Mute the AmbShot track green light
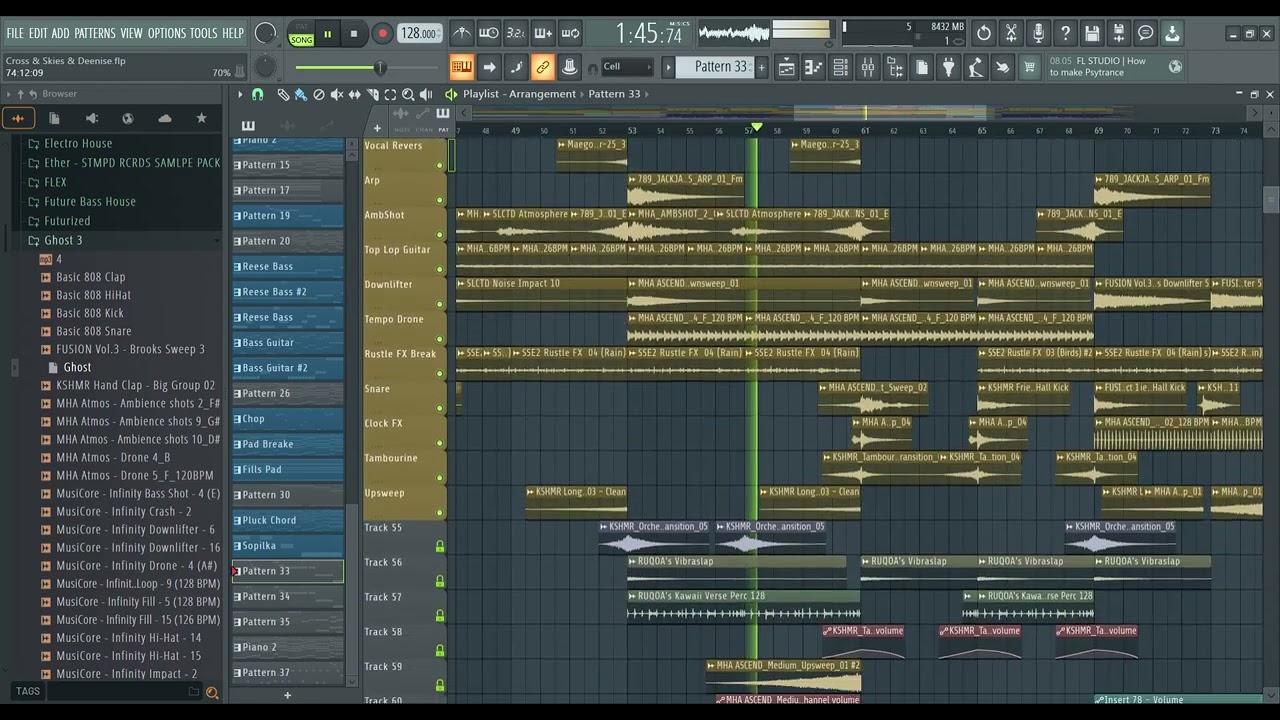 [440, 234]
